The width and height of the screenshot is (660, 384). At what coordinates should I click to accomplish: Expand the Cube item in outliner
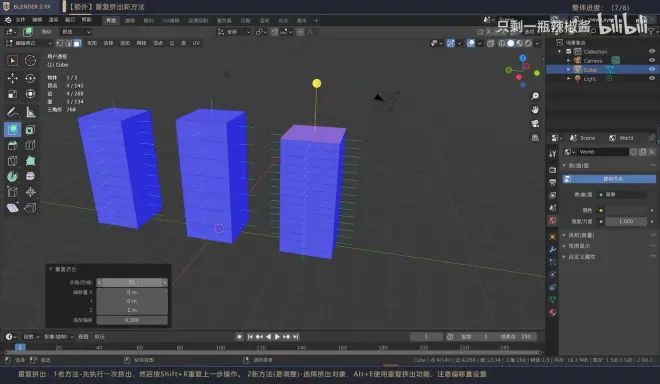coord(569,69)
